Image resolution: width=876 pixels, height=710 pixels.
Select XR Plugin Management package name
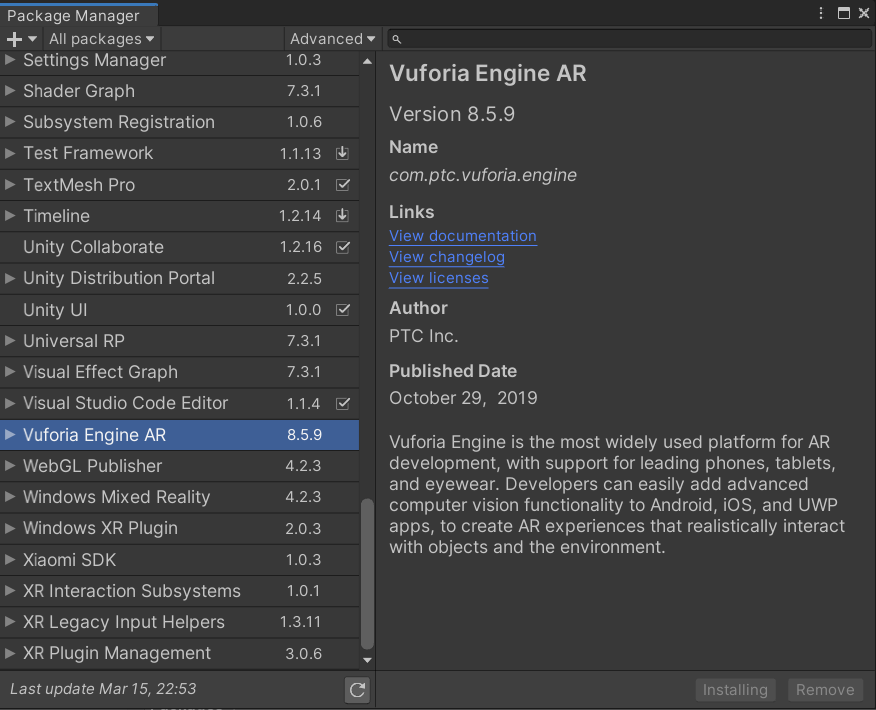117,653
